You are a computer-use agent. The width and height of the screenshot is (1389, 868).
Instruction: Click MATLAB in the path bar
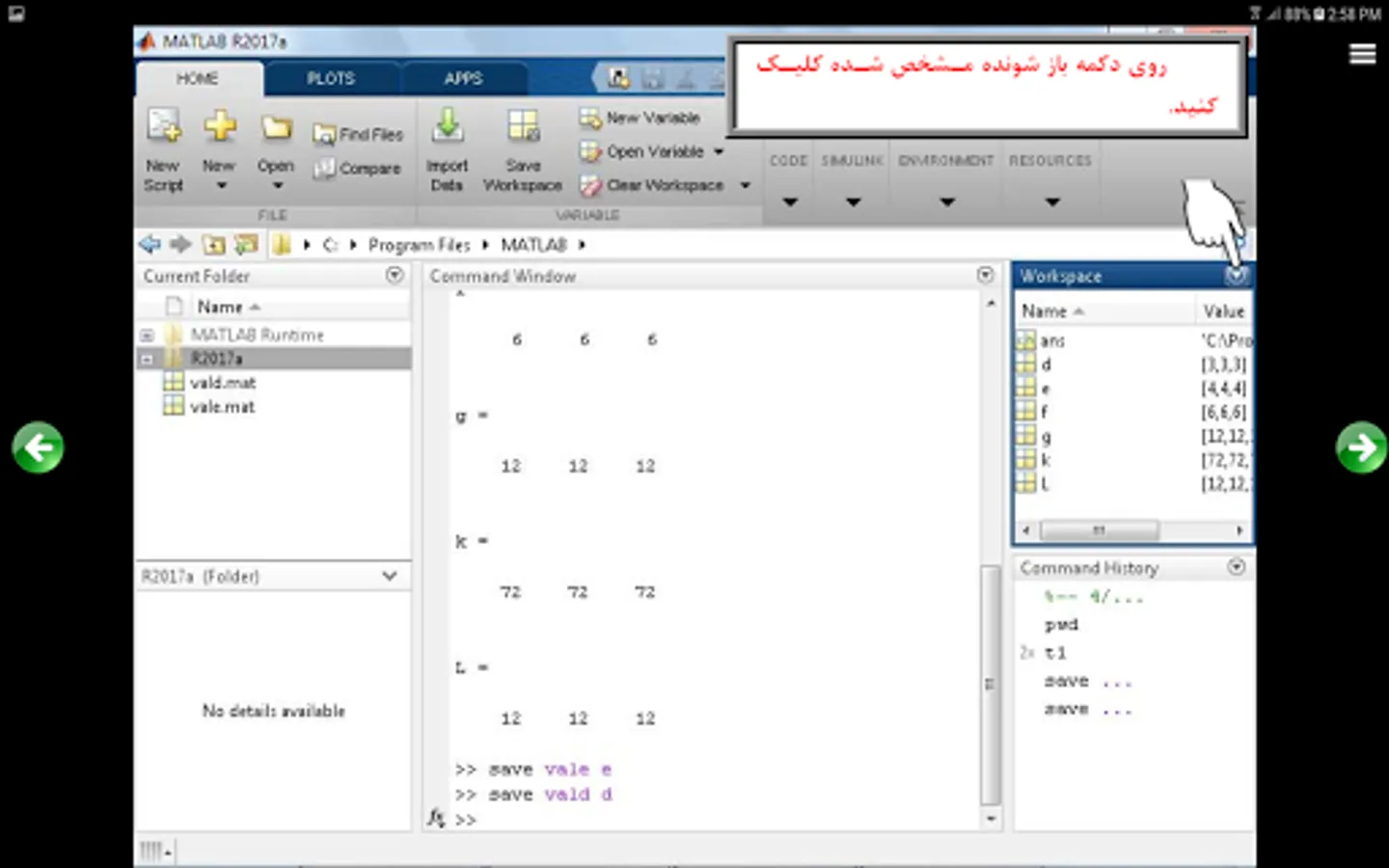click(x=533, y=245)
